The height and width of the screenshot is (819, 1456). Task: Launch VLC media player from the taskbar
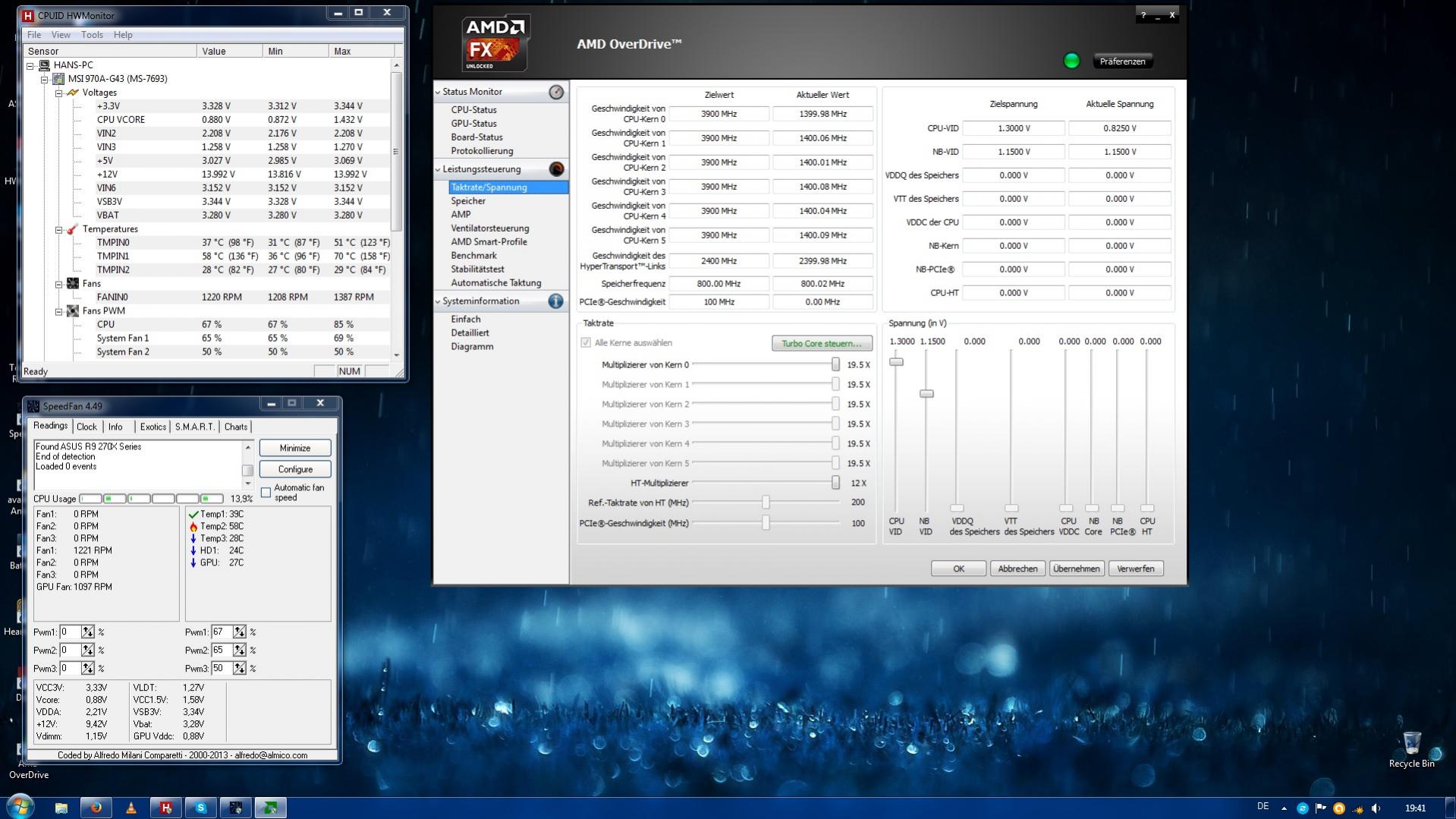pos(131,808)
